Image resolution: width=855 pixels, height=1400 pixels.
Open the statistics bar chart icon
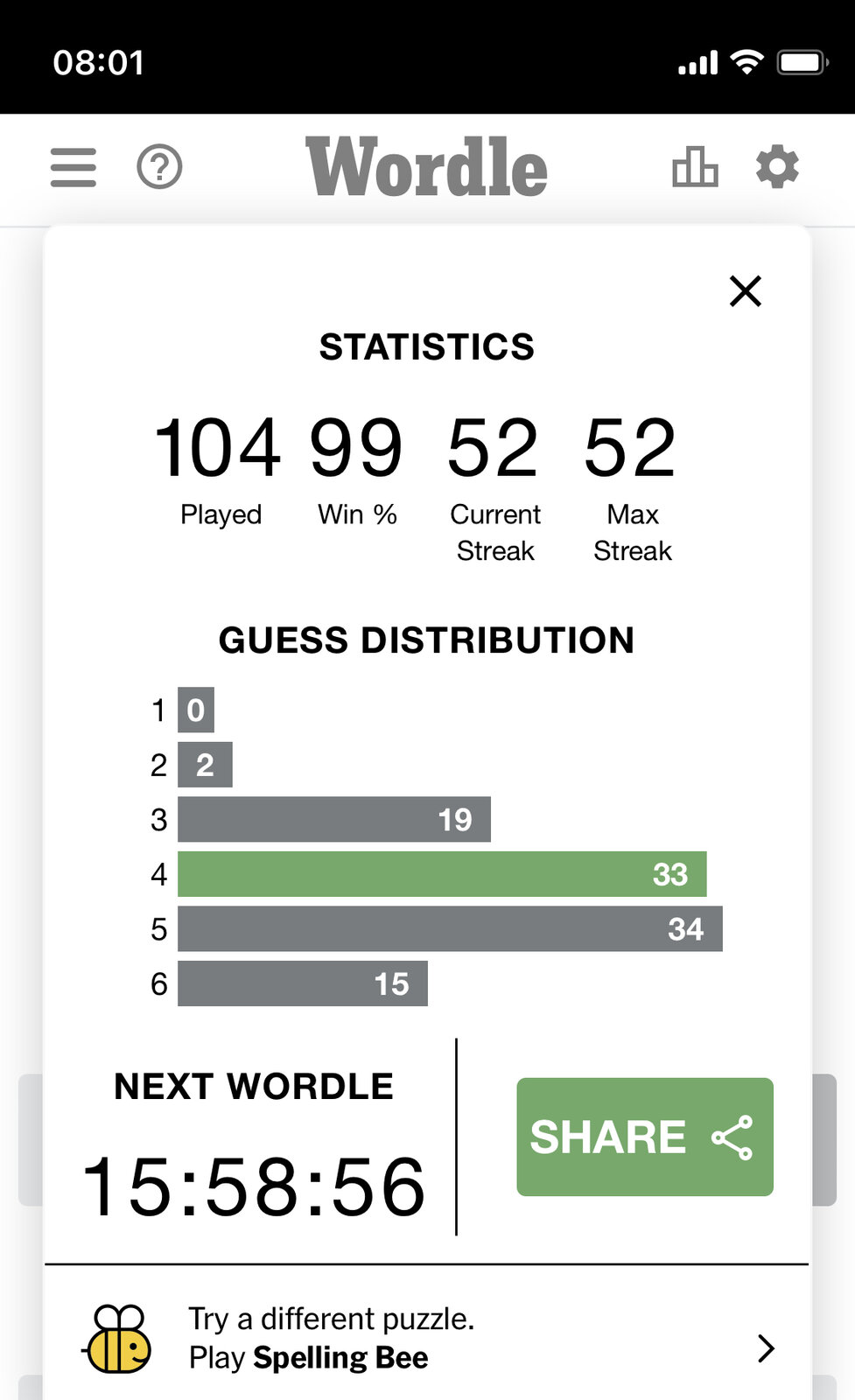[695, 166]
